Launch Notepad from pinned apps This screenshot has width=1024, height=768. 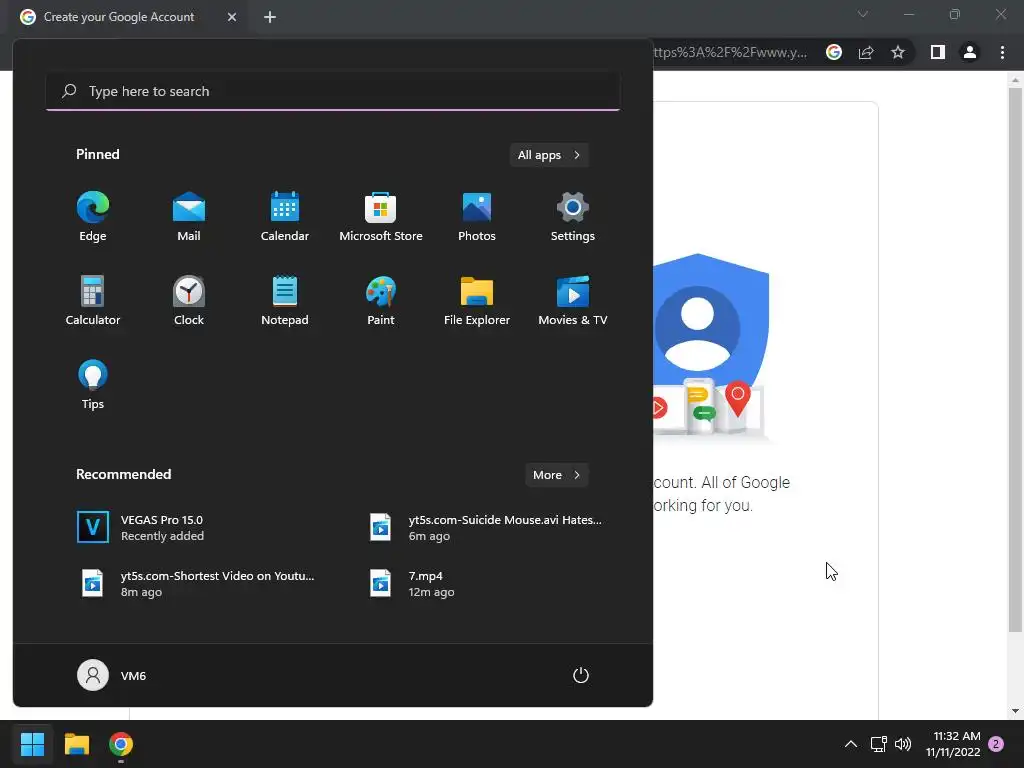[x=285, y=301]
